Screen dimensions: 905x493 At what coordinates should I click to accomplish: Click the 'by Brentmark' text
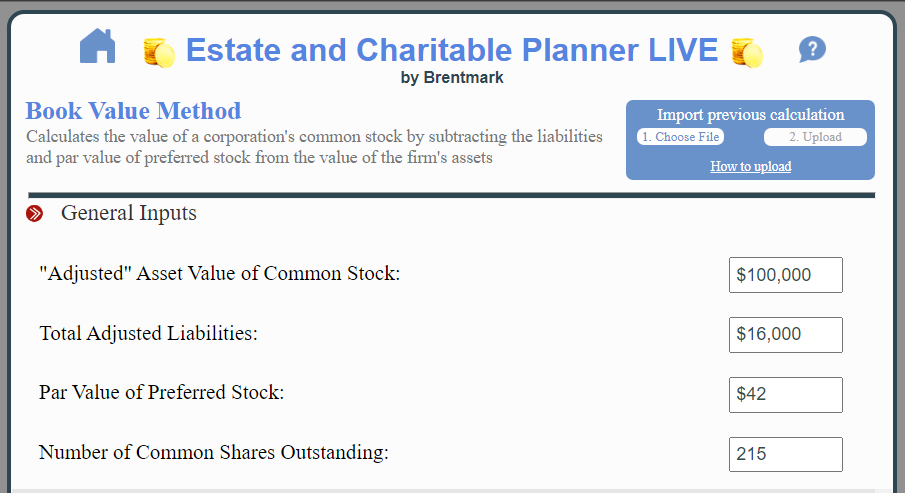pos(452,78)
